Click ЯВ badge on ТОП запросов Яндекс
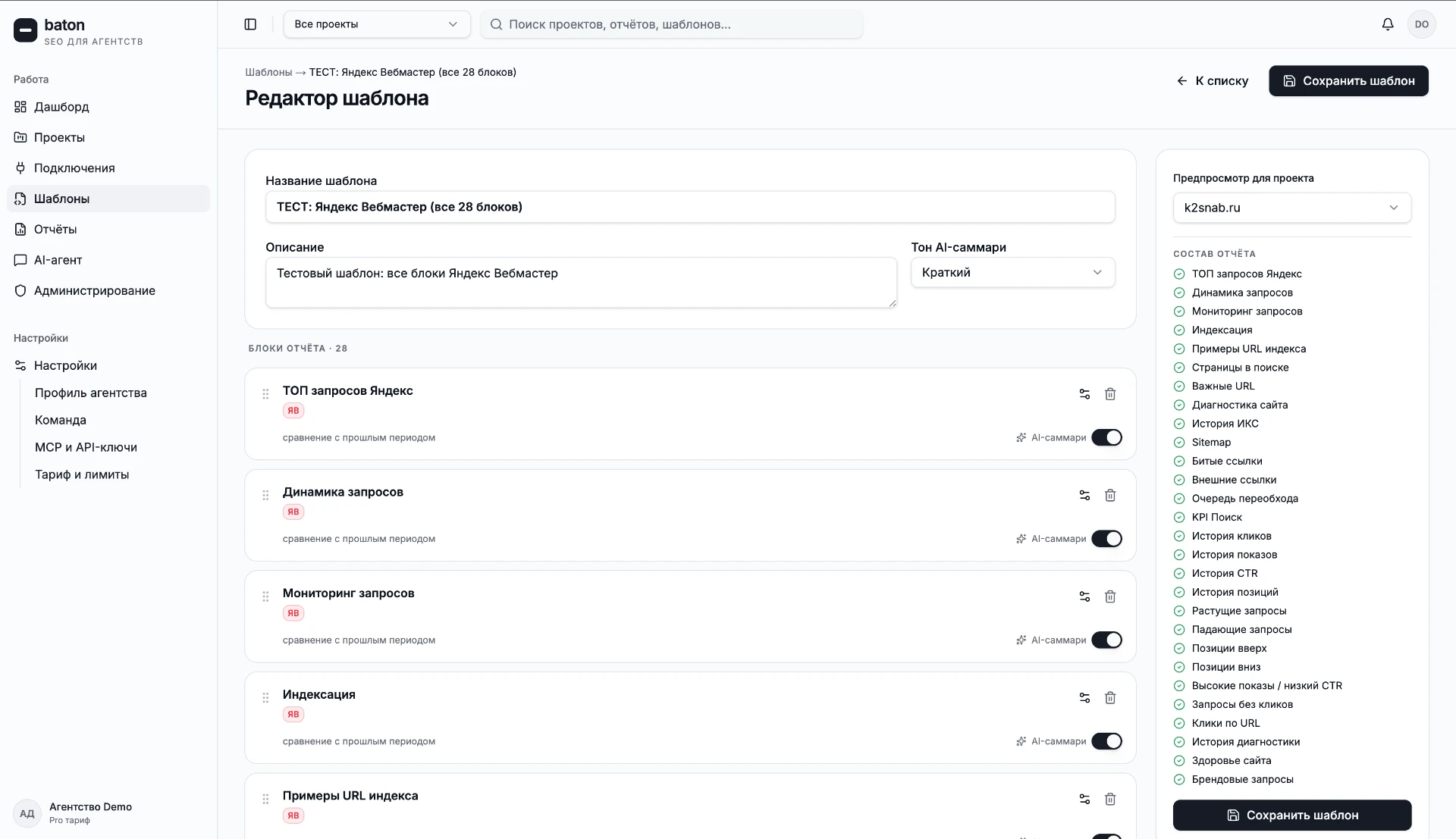 coord(293,411)
